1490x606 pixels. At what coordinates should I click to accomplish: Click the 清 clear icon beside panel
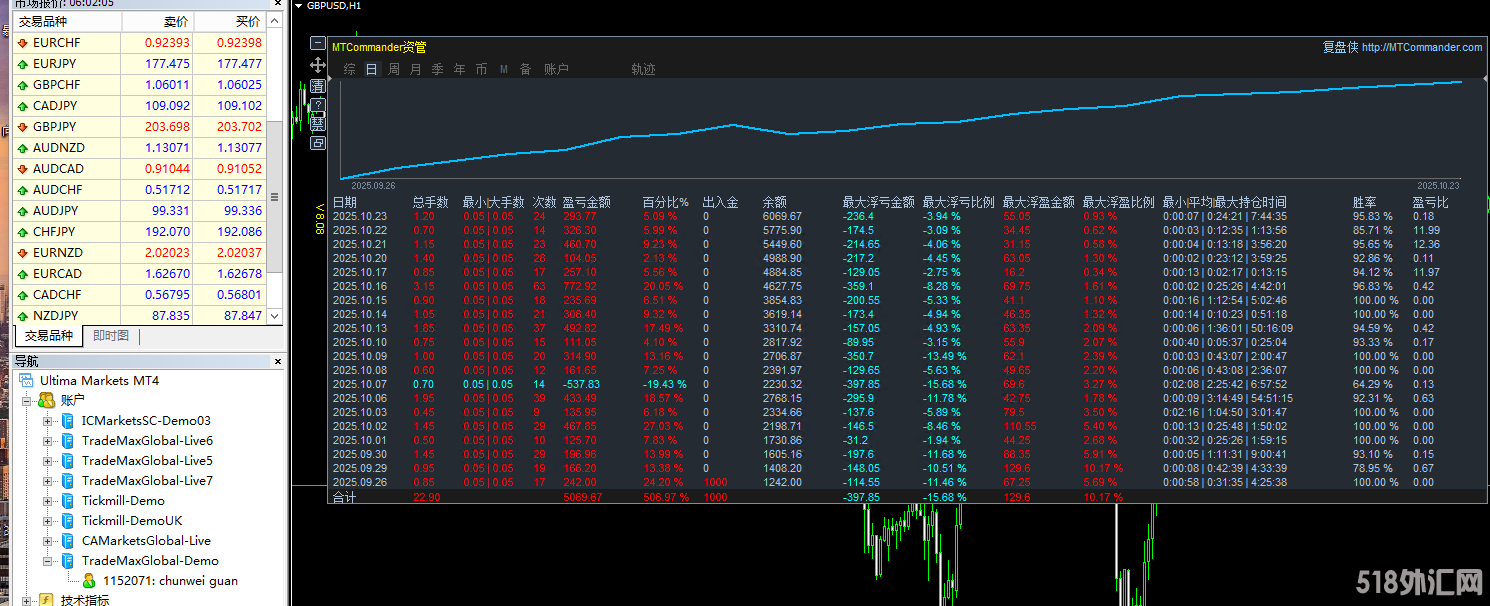click(318, 86)
